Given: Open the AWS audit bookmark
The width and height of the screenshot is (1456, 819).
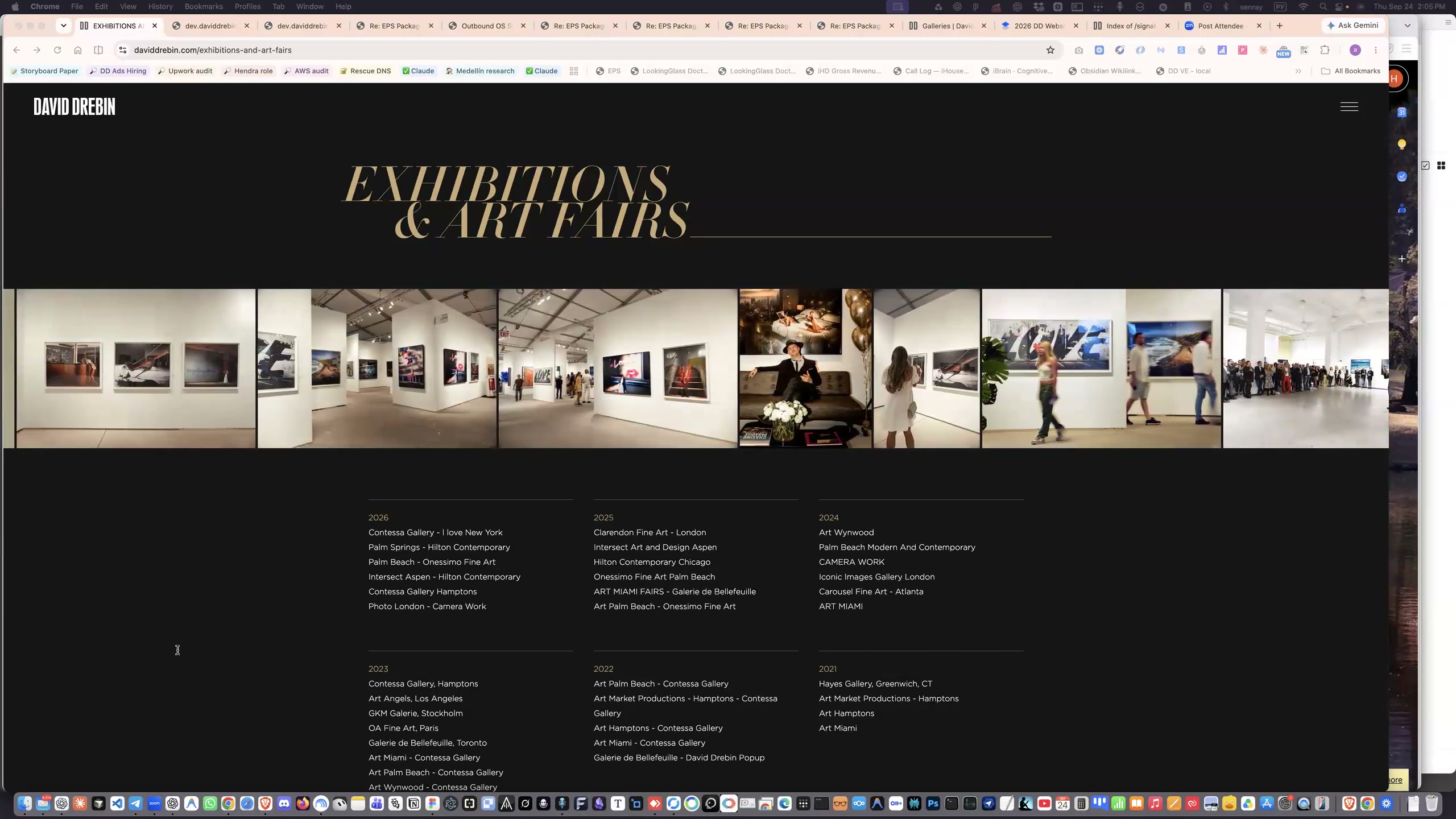Looking at the screenshot, I should point(306,71).
